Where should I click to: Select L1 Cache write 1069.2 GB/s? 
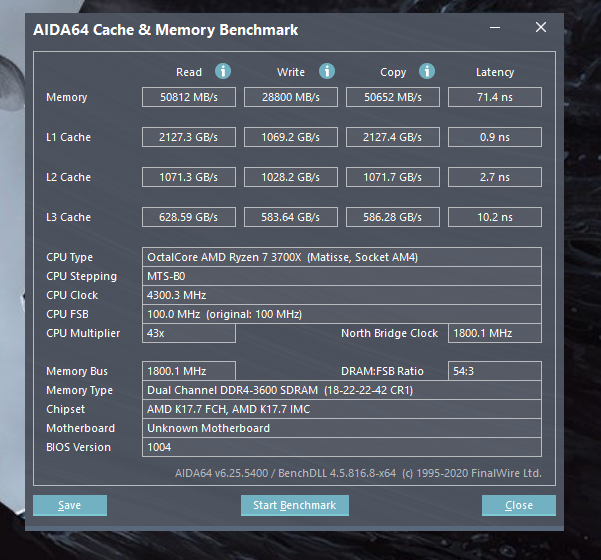[291, 137]
